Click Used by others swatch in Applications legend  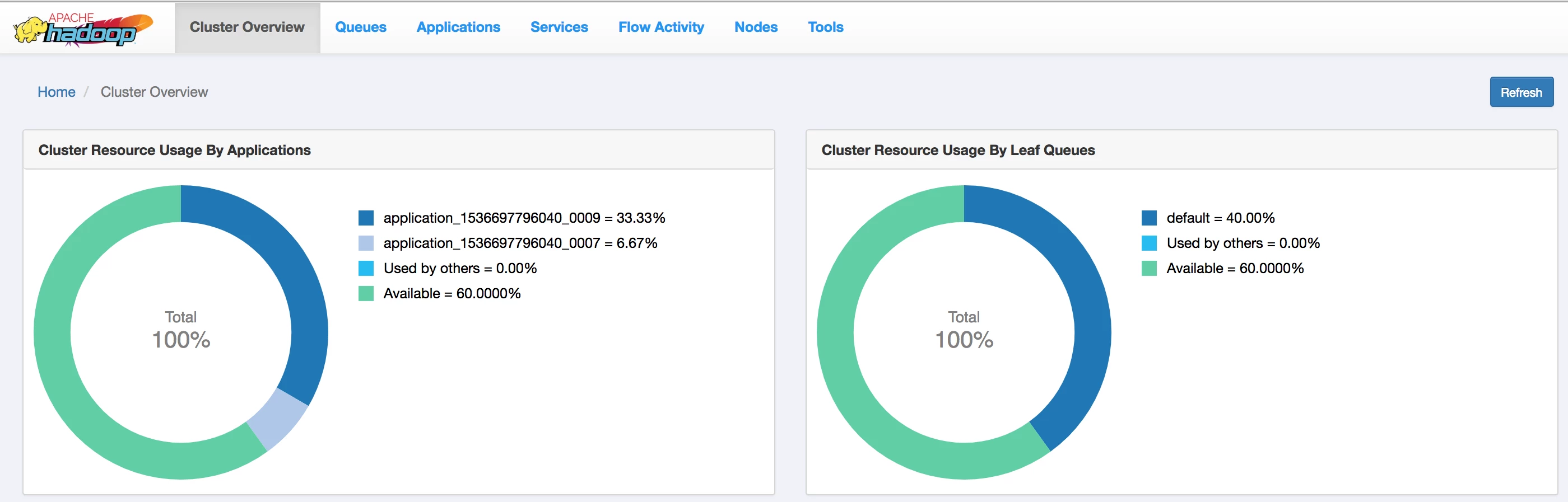click(366, 269)
